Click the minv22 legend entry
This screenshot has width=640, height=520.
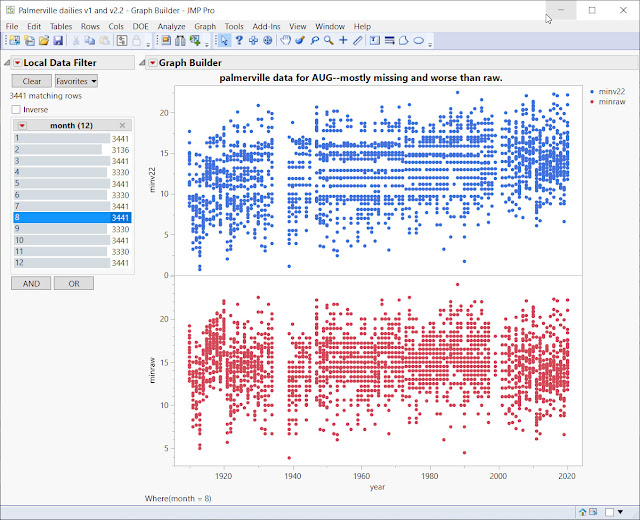[x=608, y=91]
